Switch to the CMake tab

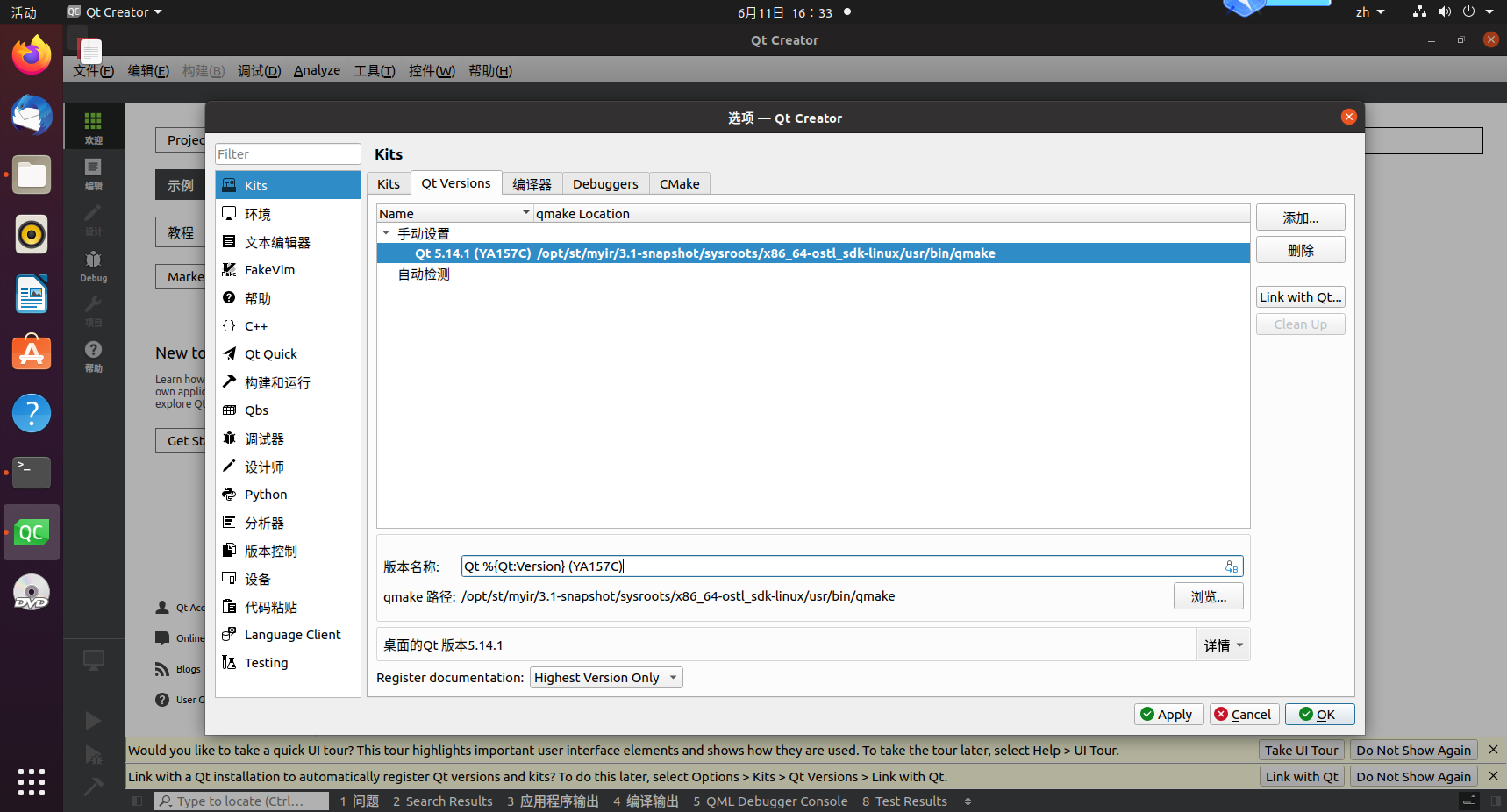coord(680,183)
